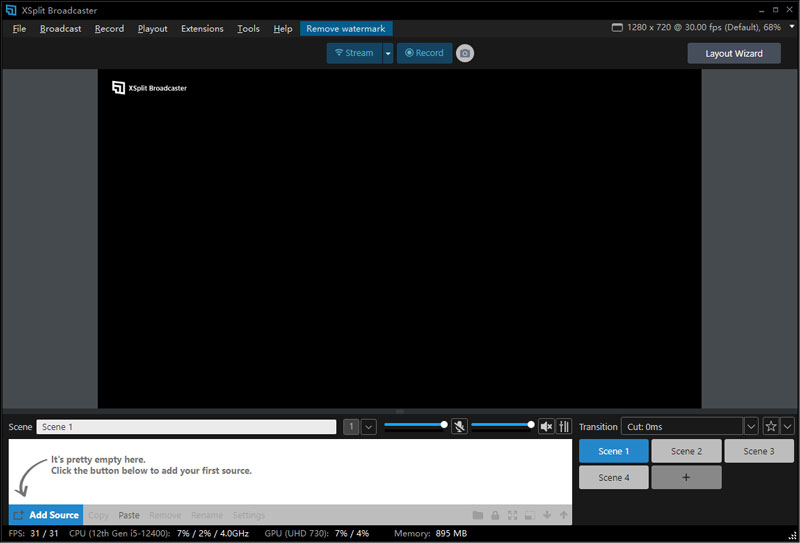Viewport: 800px width, 543px height.
Task: Click the move source up arrow
Action: (x=564, y=515)
